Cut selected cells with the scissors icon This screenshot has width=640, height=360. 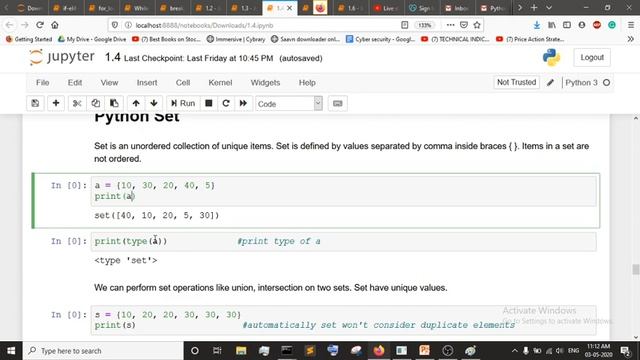(77, 103)
